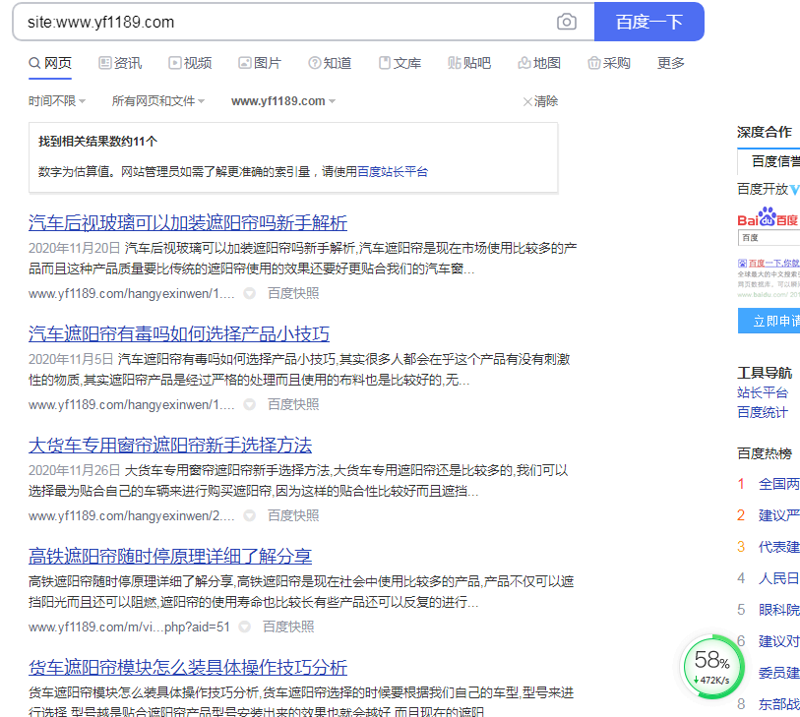Open 百度快照 for the 大货车专用窗帘 result
The image size is (800, 717).
[293, 516]
